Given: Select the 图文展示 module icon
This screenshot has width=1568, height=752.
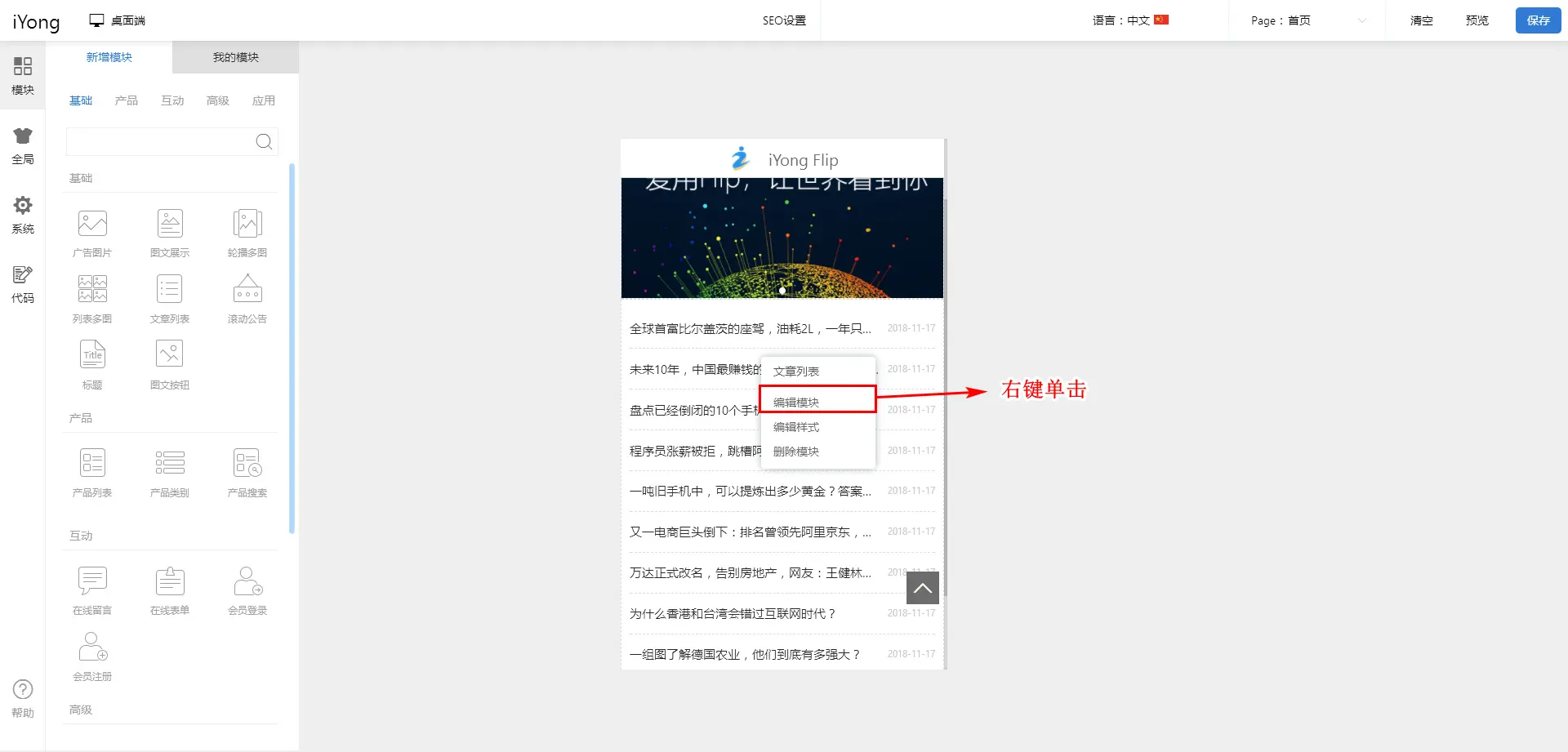Looking at the screenshot, I should 170,224.
